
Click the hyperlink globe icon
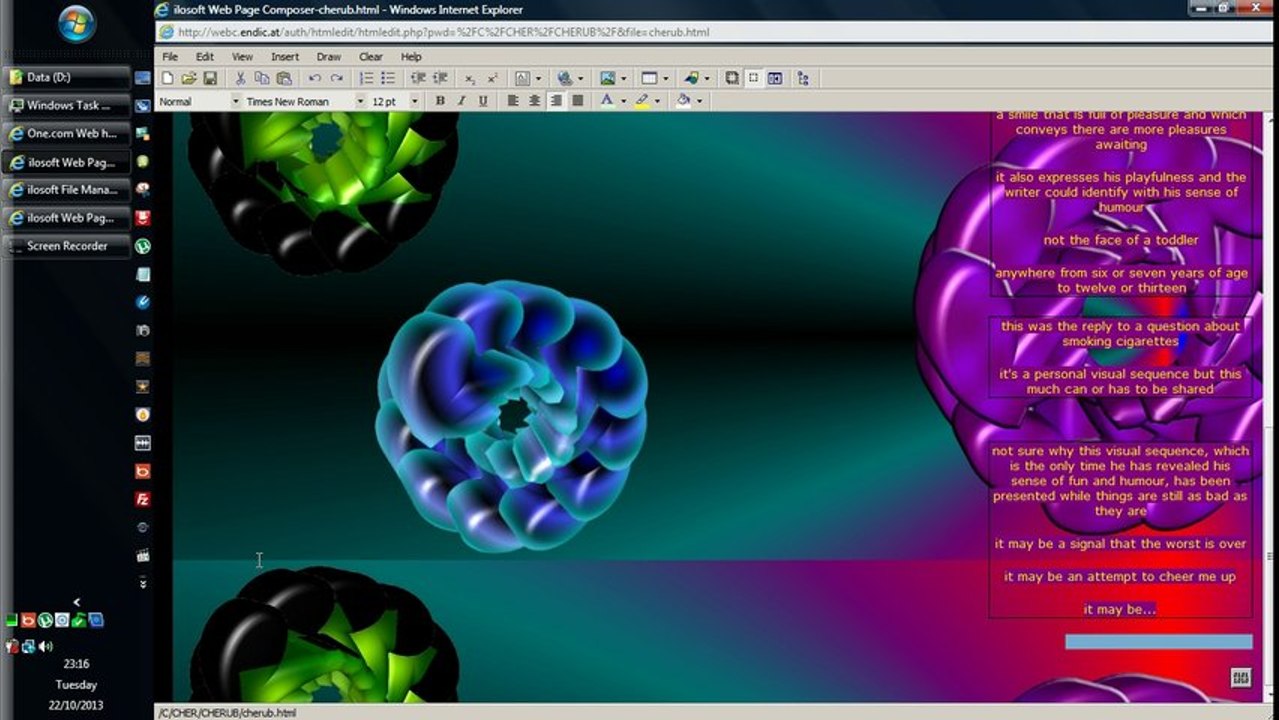(565, 78)
